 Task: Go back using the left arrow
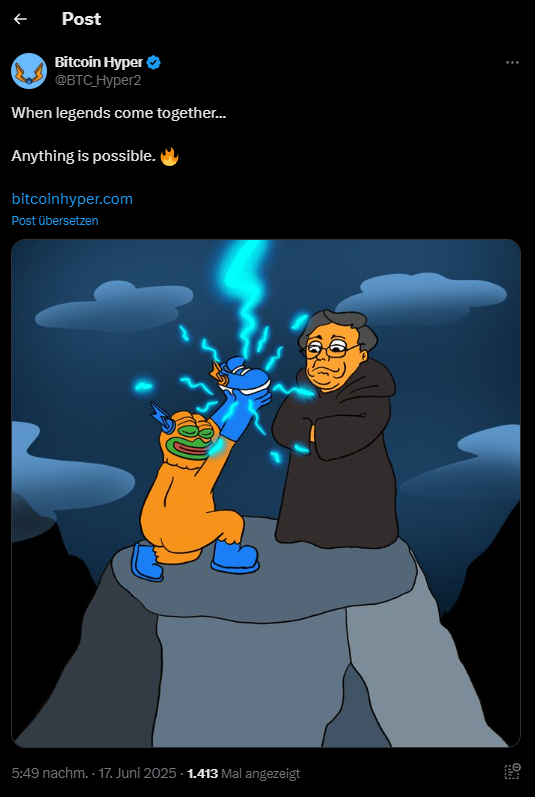[20, 19]
